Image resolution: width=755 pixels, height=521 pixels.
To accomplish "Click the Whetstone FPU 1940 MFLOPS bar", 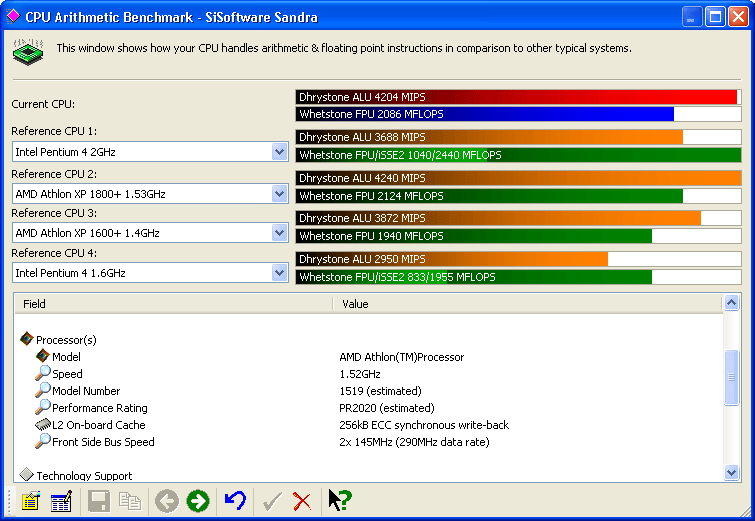I will click(x=518, y=236).
